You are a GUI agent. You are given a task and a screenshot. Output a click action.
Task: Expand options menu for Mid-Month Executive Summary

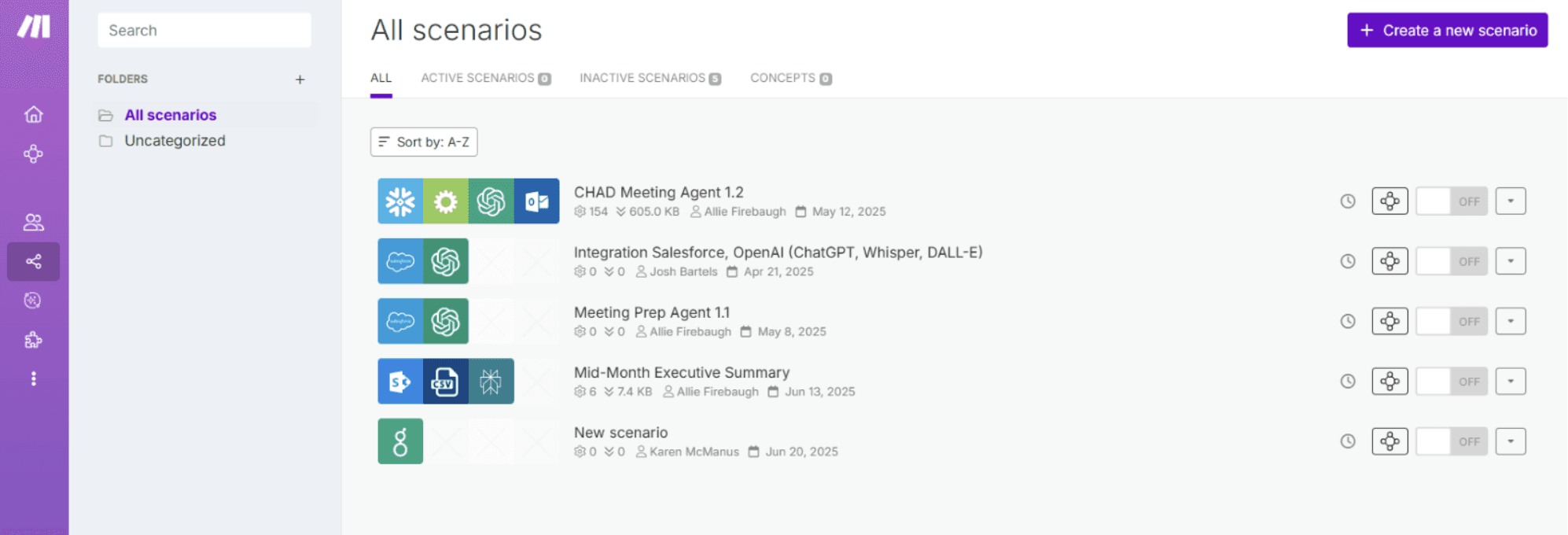1511,382
